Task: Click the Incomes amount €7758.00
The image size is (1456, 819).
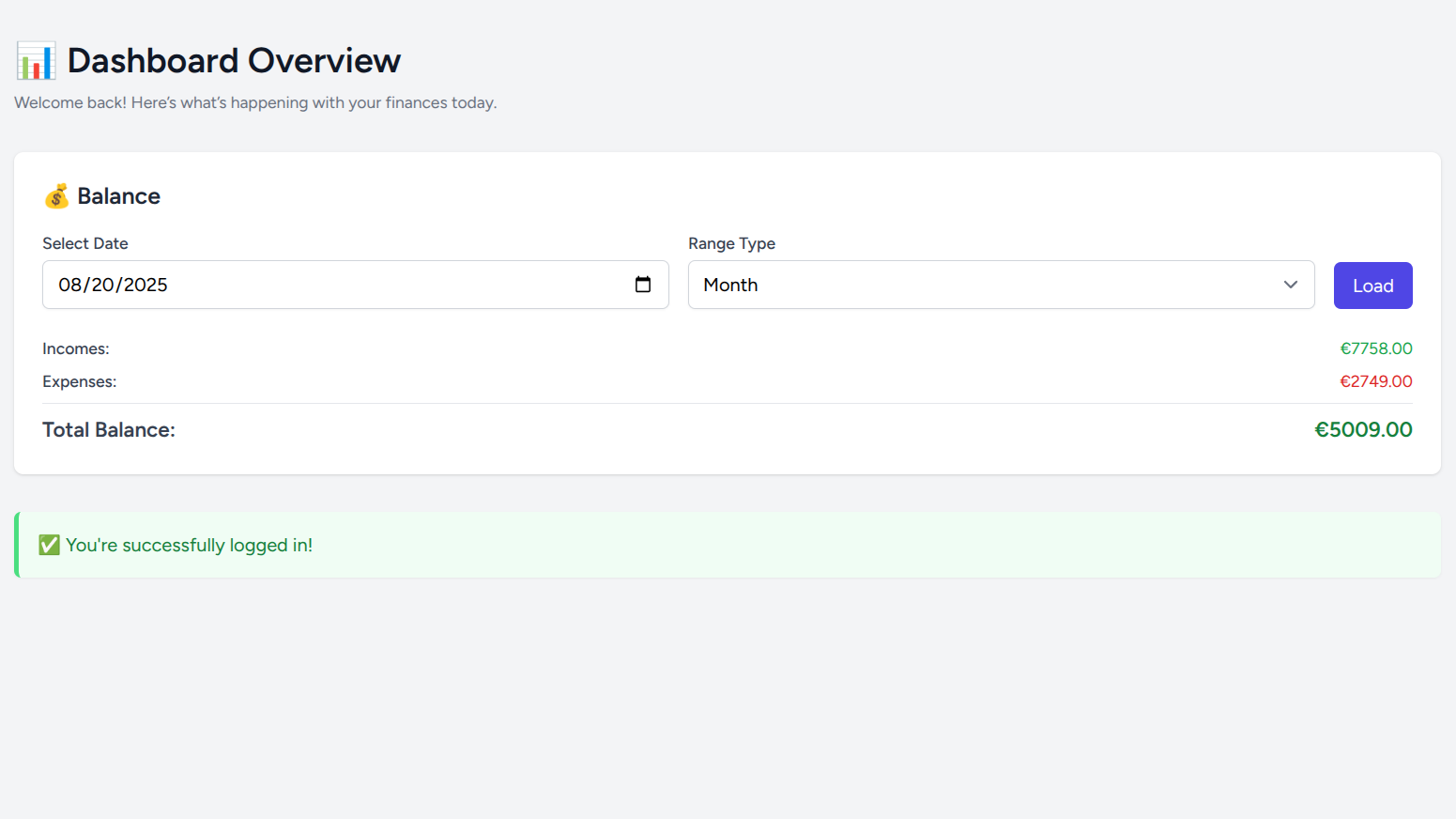Action: tap(1376, 348)
